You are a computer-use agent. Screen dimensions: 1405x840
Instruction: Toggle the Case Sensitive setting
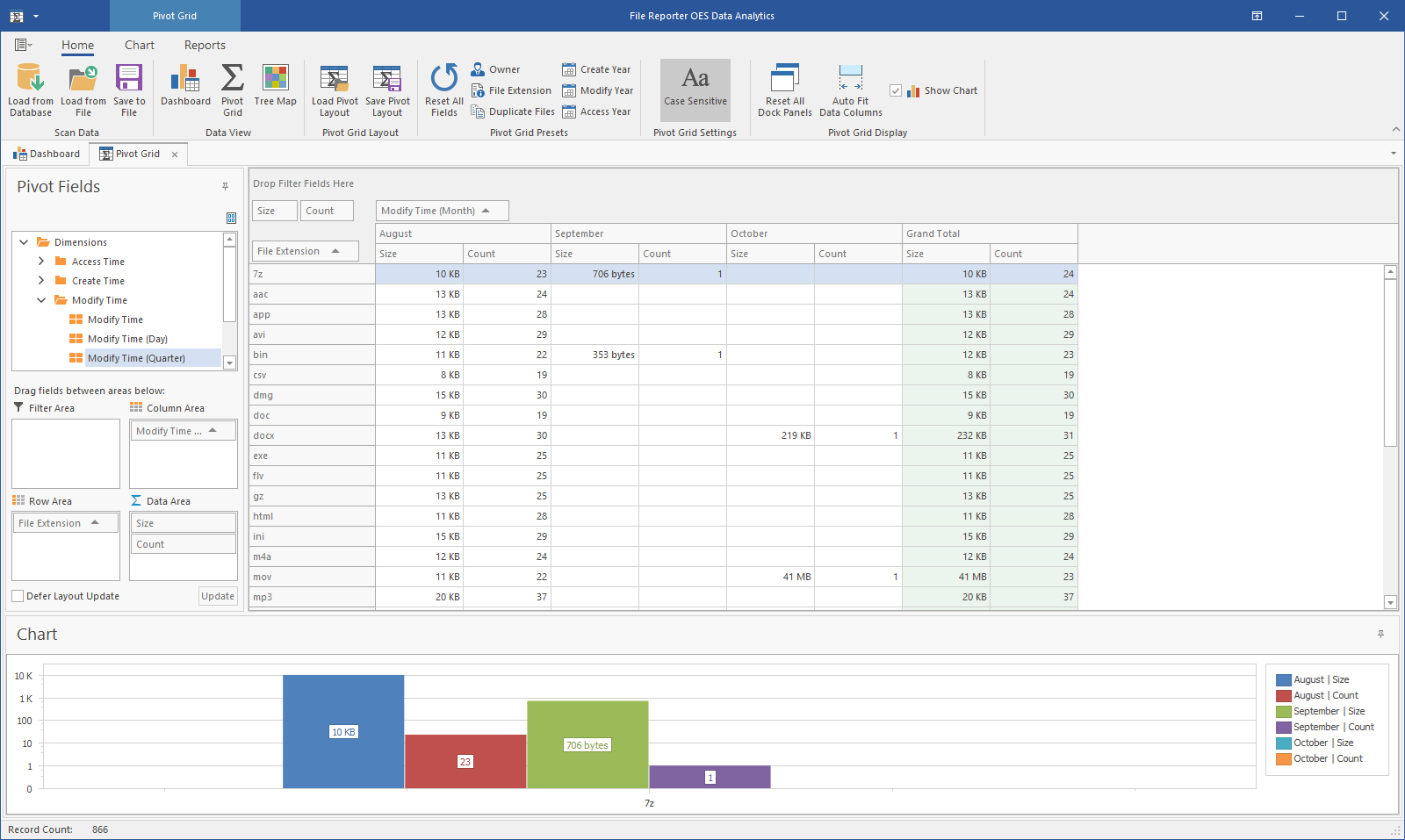coord(695,89)
